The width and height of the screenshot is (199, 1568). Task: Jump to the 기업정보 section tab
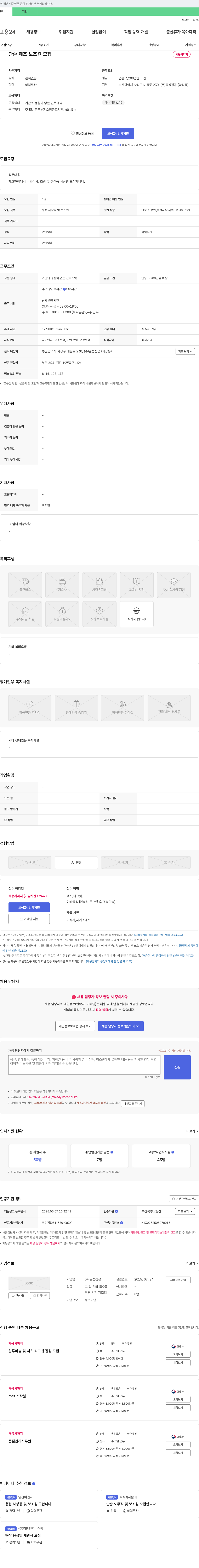point(191,45)
